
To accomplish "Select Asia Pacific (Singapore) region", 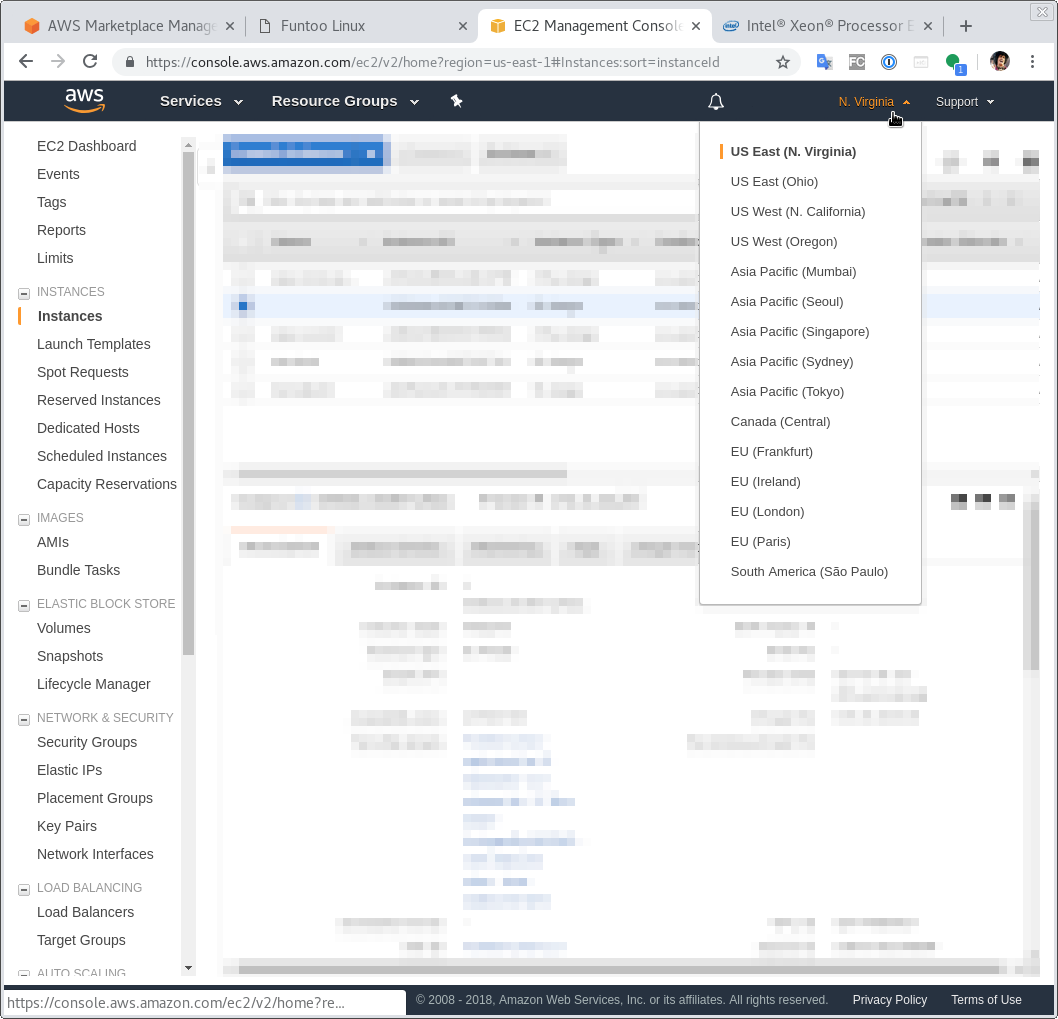I will (x=800, y=331).
